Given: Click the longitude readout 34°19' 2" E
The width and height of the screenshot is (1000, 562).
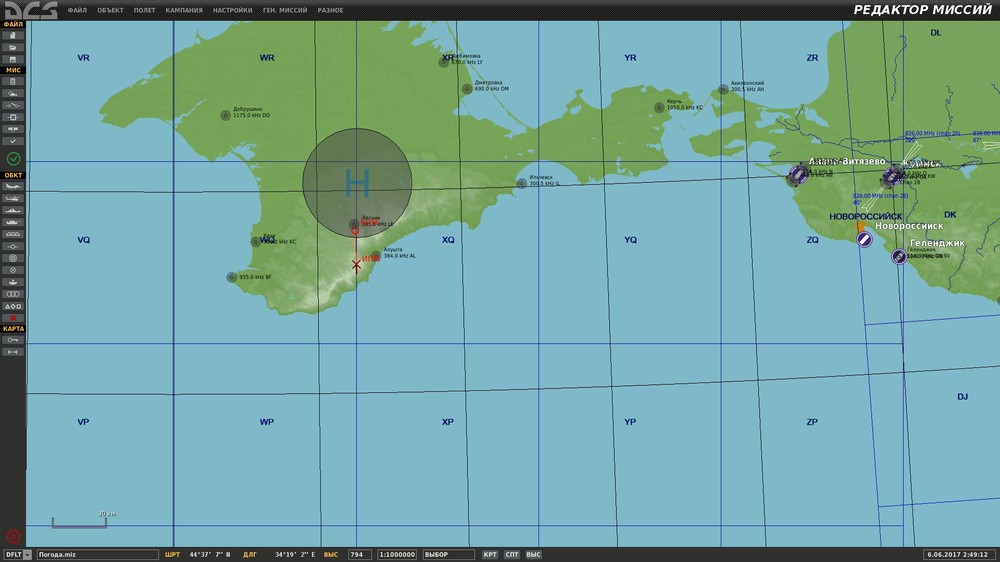Looking at the screenshot, I should point(295,554).
